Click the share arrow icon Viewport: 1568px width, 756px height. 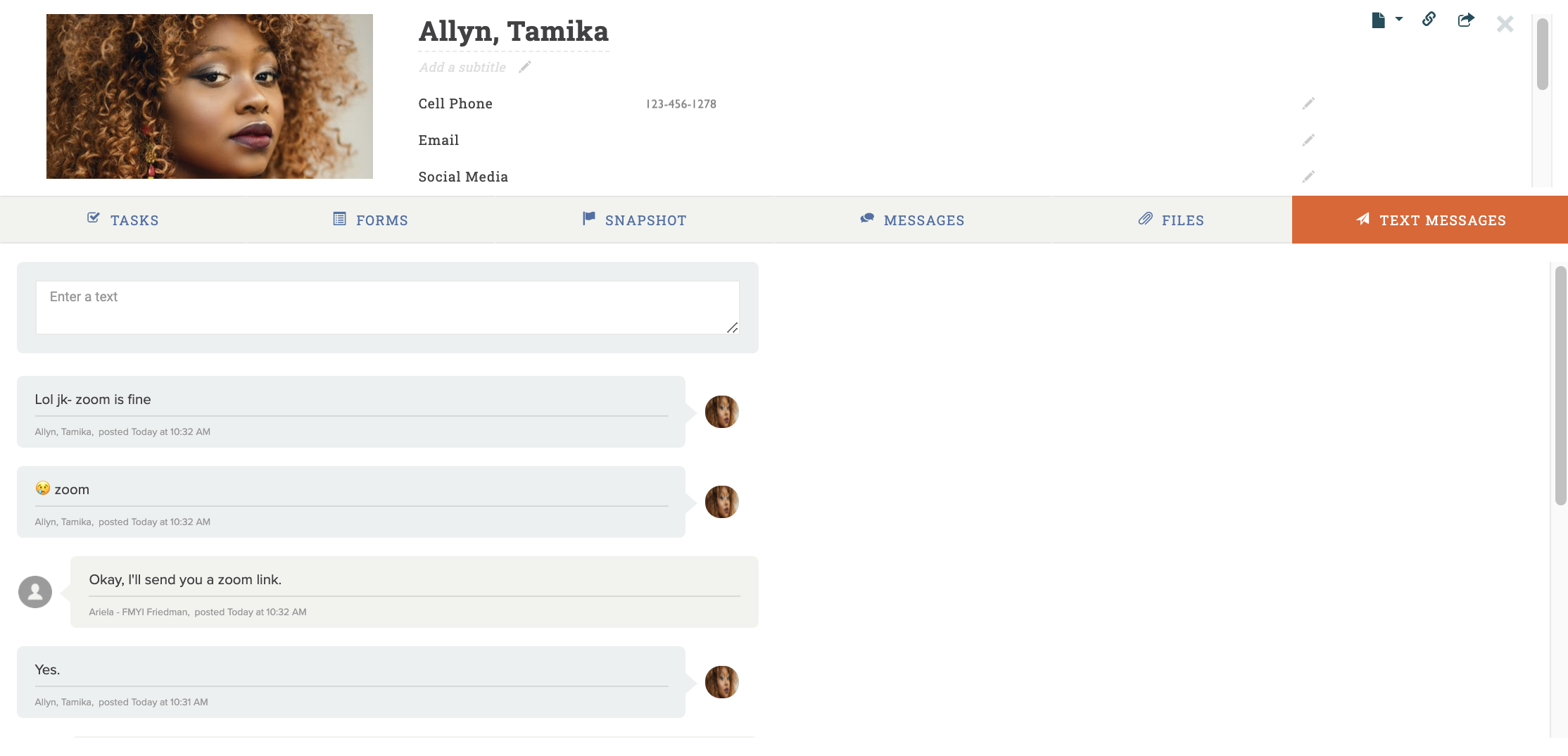coord(1466,20)
